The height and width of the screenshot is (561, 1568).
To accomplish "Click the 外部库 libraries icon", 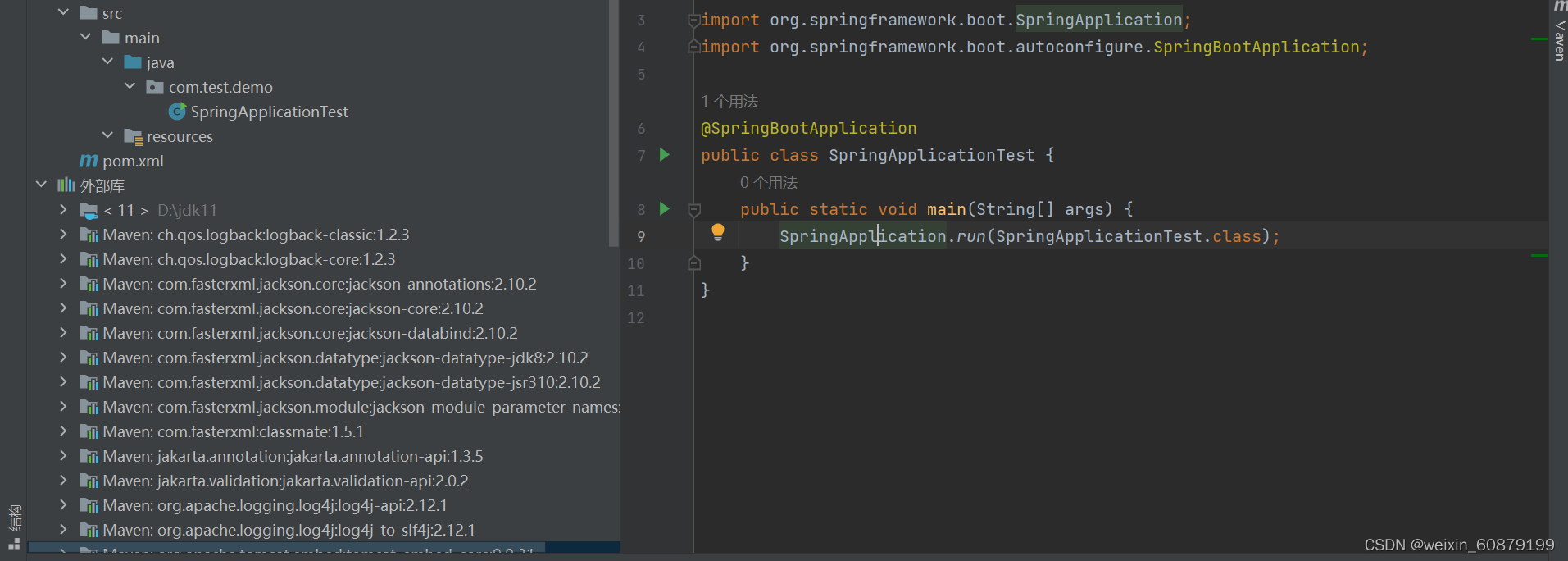I will tap(66, 185).
